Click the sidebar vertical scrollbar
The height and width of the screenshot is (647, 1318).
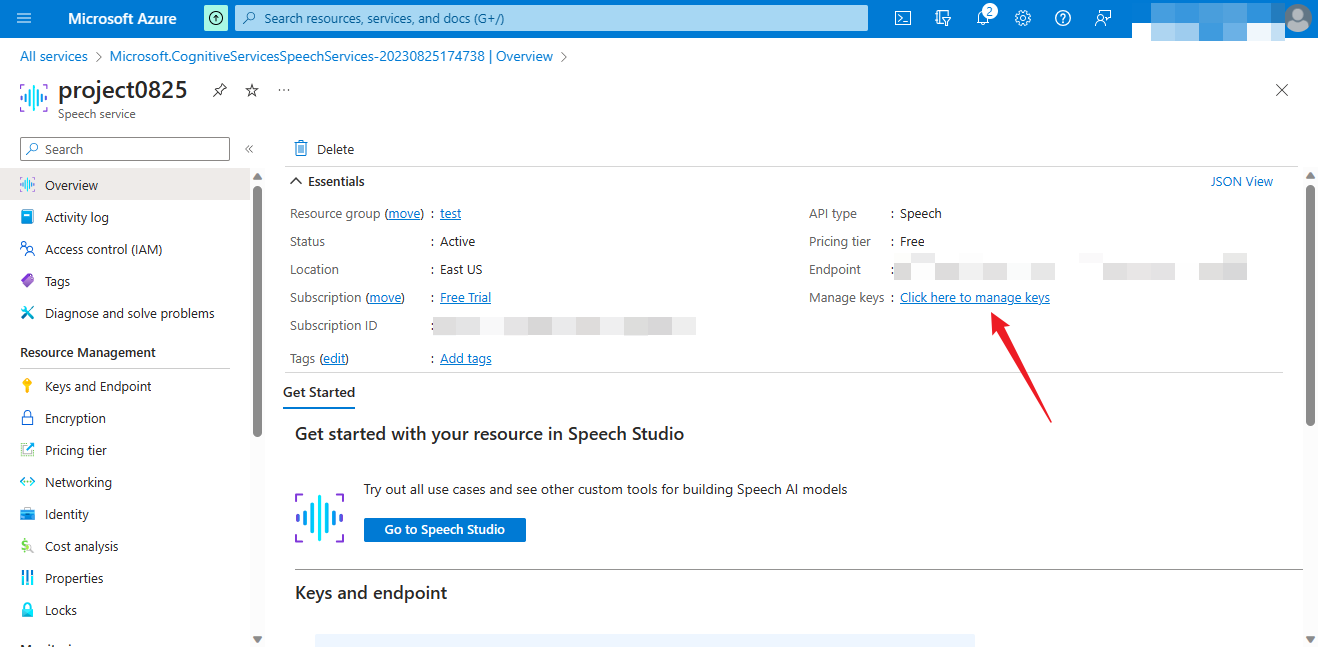pyautogui.click(x=257, y=310)
